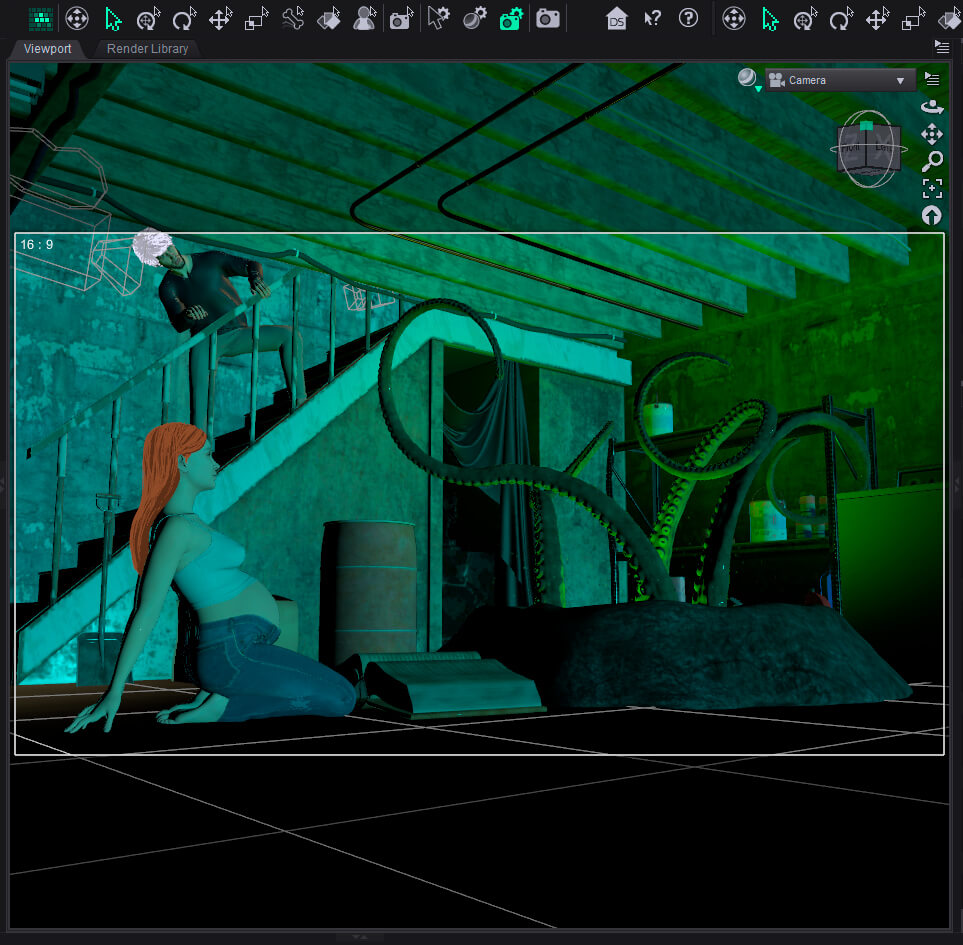Select Translate tool right of Help icon
Viewport: 963px width, 945px height.
[x=877, y=19]
